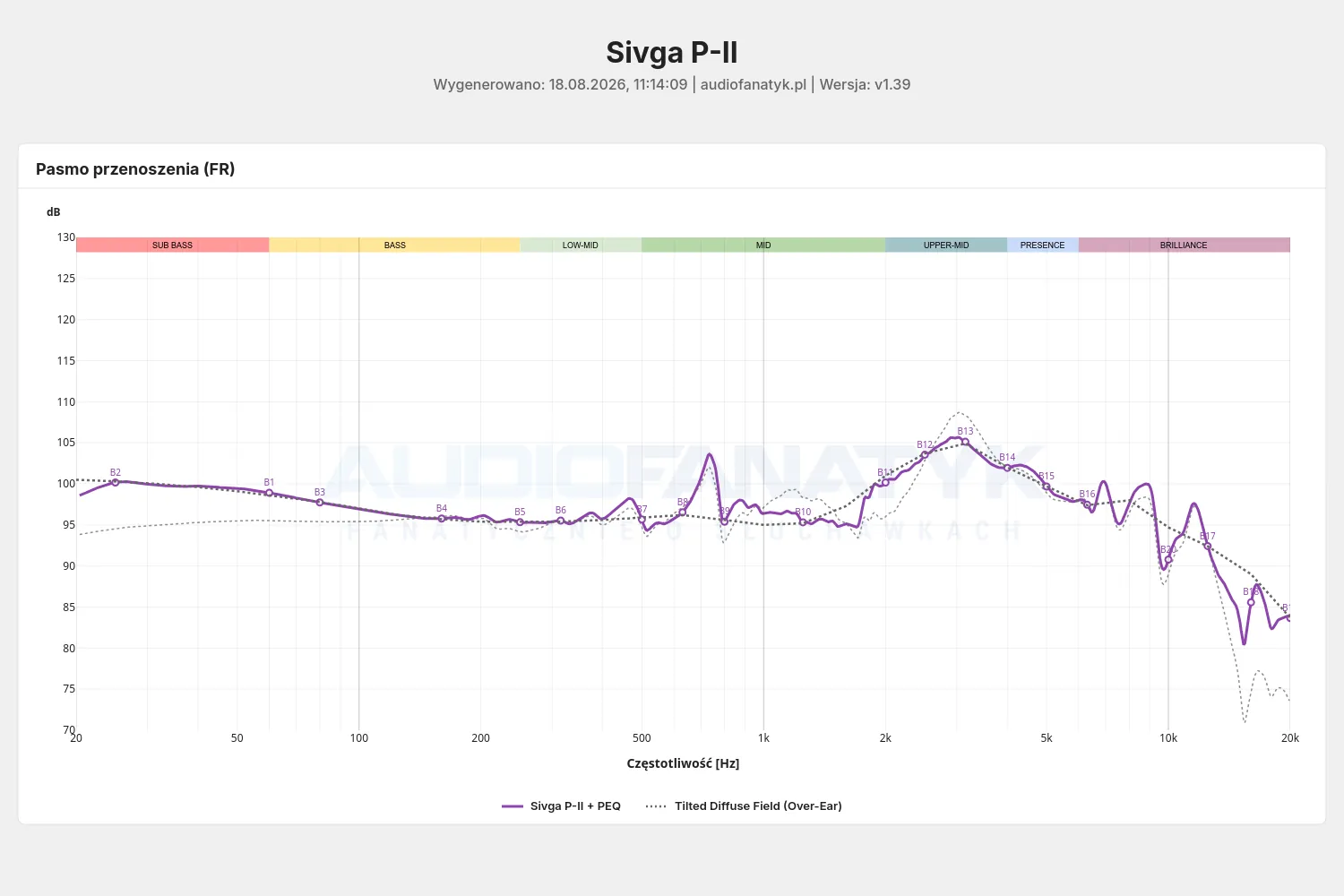Image resolution: width=1344 pixels, height=896 pixels.
Task: Select the green MID frequency range bar
Action: tap(763, 245)
